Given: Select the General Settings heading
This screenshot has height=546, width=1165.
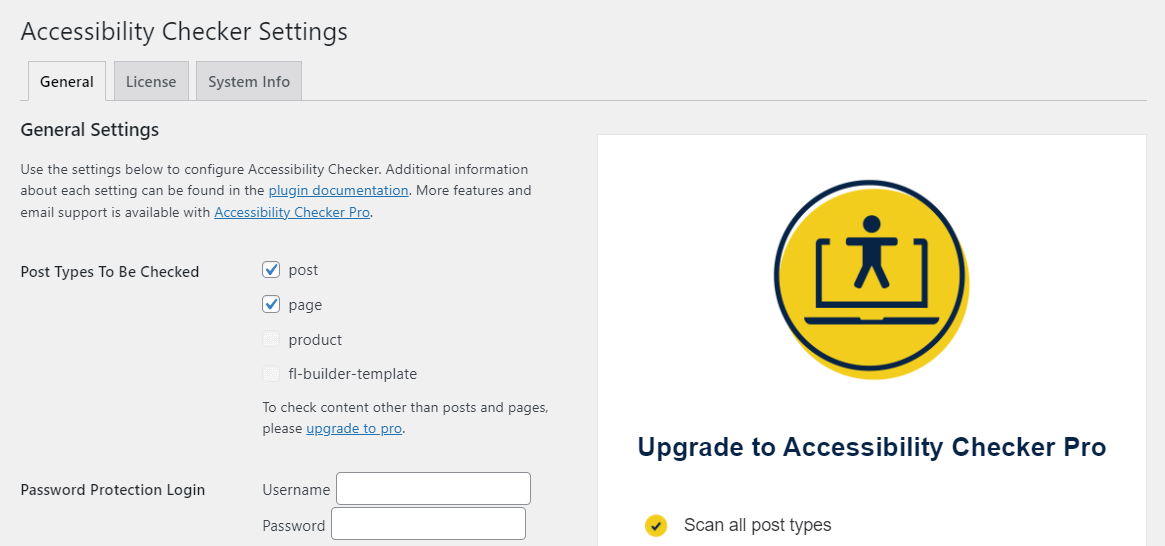Looking at the screenshot, I should coord(90,130).
